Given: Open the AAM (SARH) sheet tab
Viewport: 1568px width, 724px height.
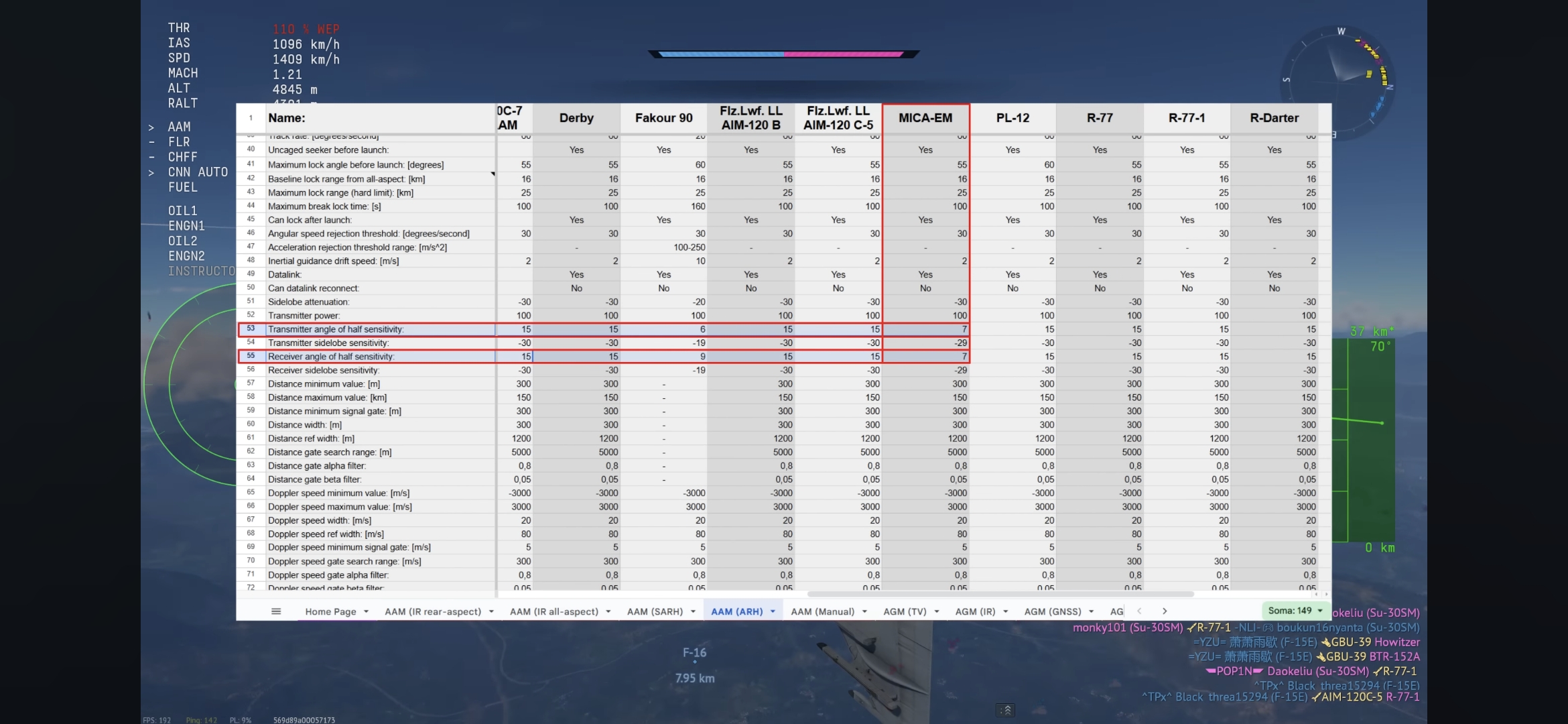Looking at the screenshot, I should (655, 611).
